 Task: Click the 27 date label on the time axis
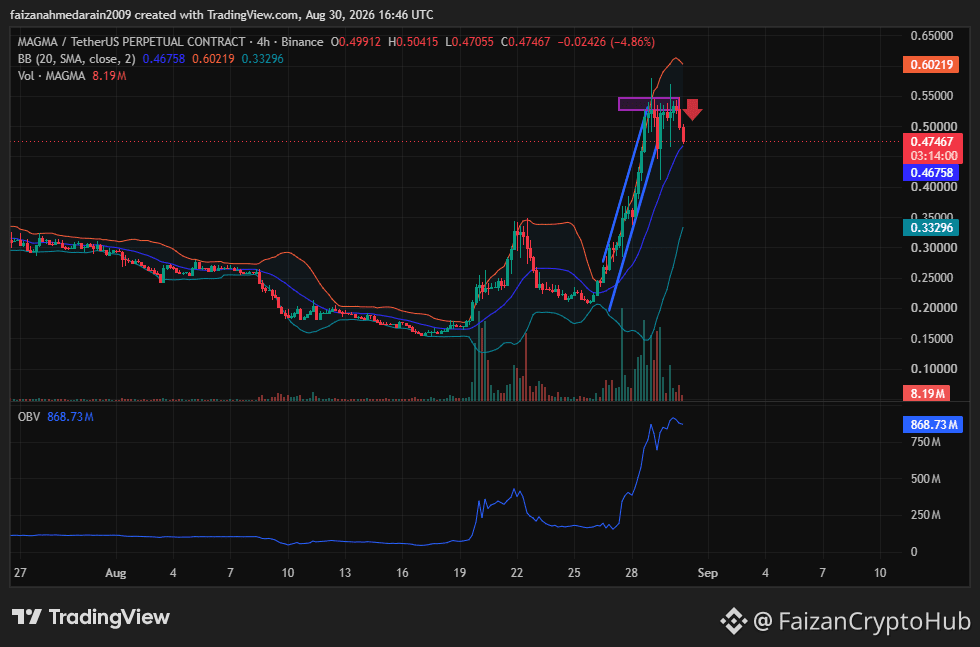coord(20,573)
